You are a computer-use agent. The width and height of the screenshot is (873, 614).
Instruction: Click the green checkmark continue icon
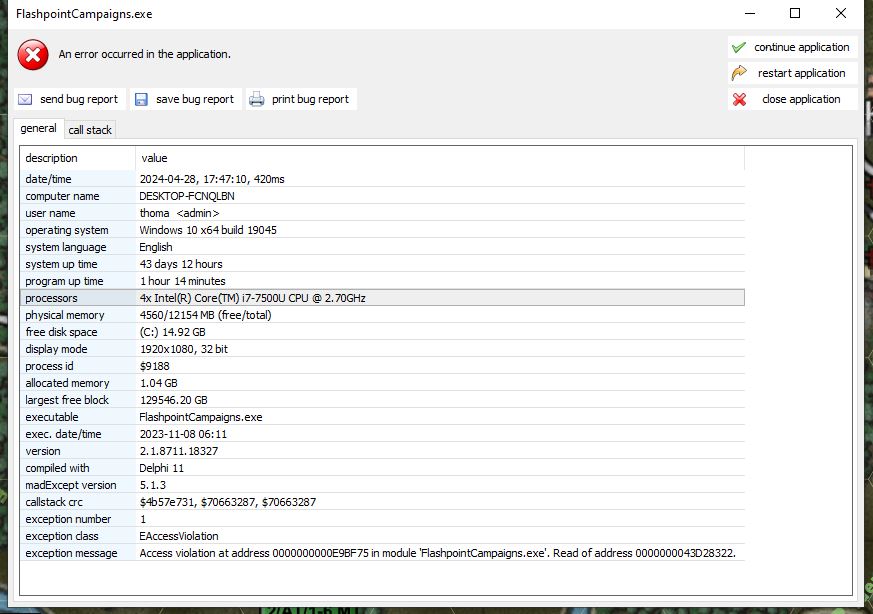point(739,48)
